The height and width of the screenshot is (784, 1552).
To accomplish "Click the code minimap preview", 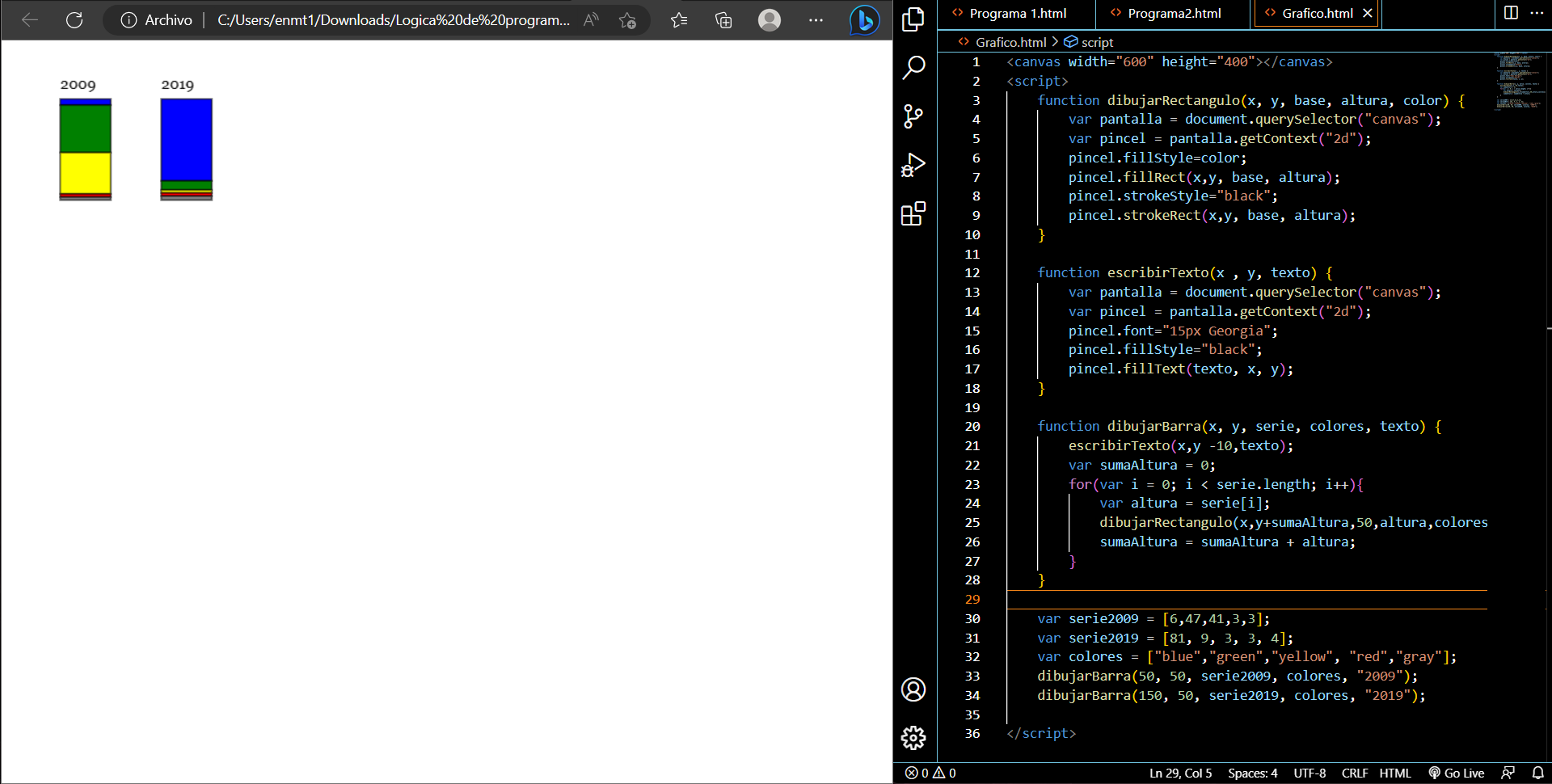I will [1519, 81].
